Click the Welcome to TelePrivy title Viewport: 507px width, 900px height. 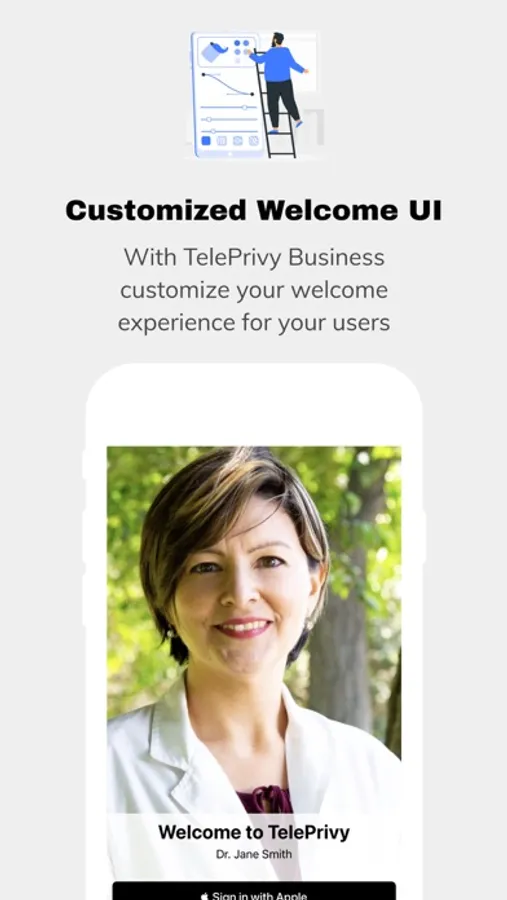pyautogui.click(x=254, y=832)
